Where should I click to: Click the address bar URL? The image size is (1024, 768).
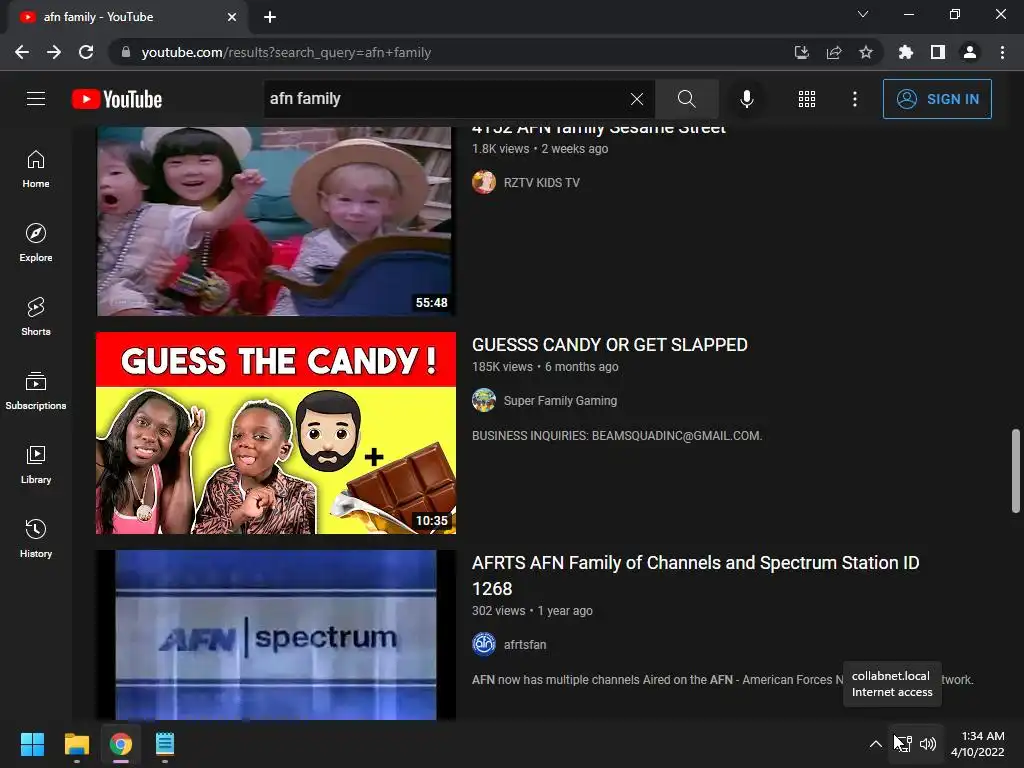tap(286, 52)
